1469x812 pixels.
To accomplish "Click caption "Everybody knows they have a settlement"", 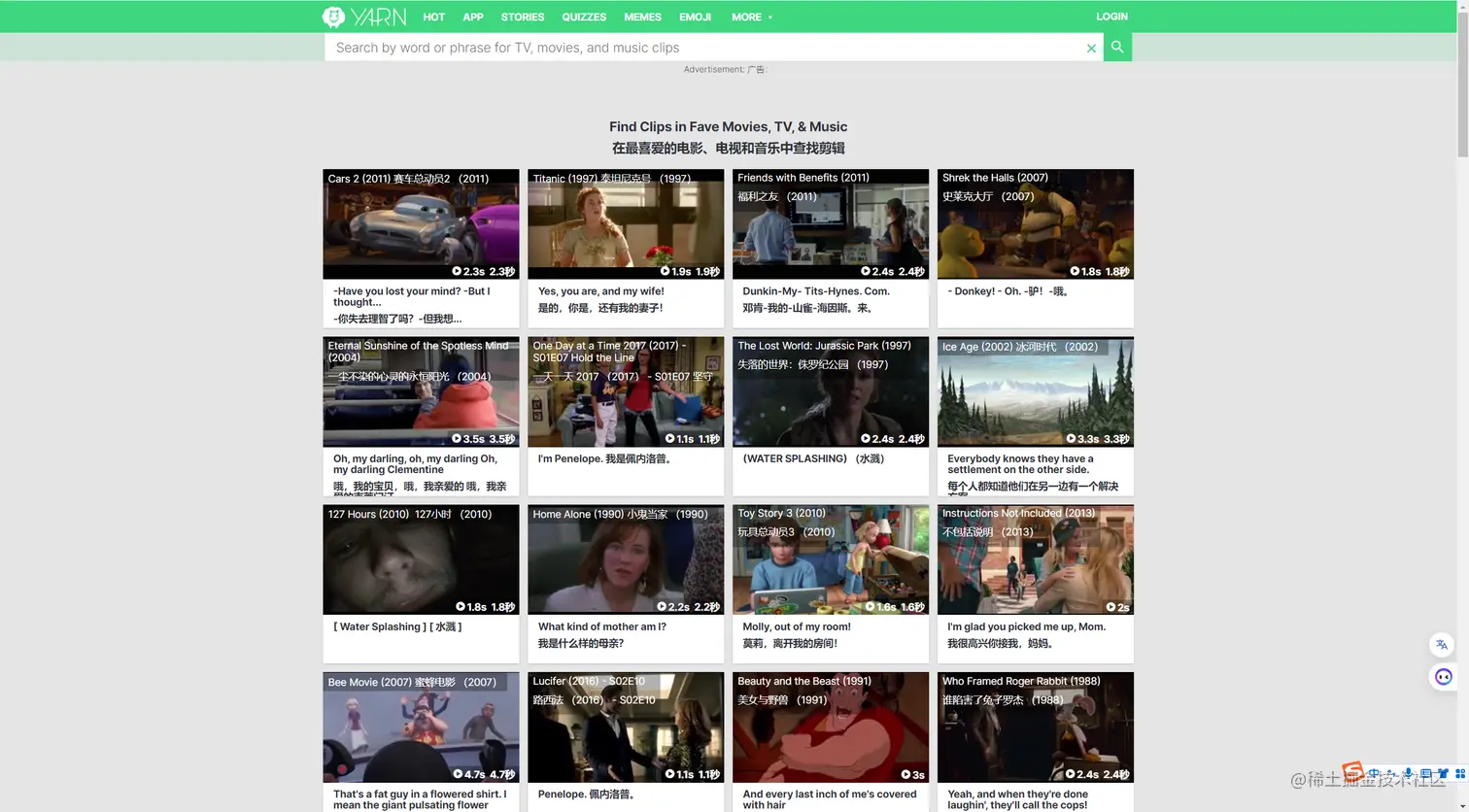I will click(x=1020, y=464).
